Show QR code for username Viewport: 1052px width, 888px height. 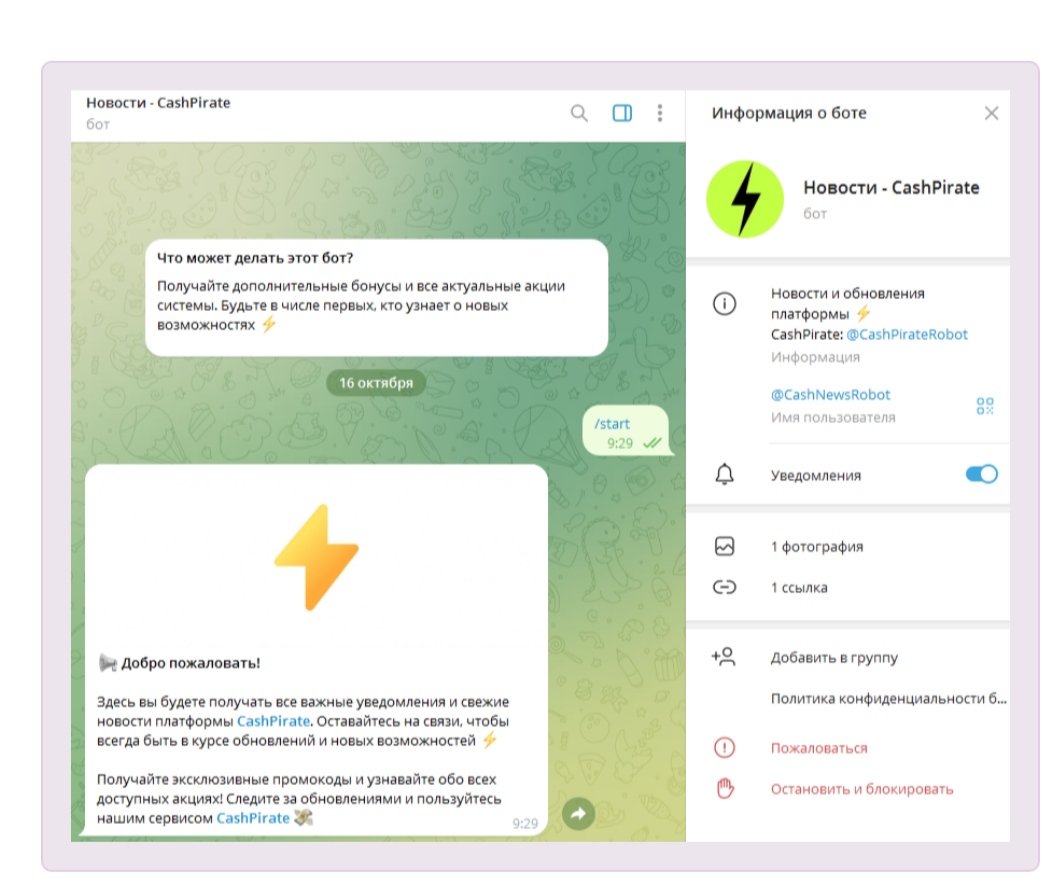tap(985, 406)
